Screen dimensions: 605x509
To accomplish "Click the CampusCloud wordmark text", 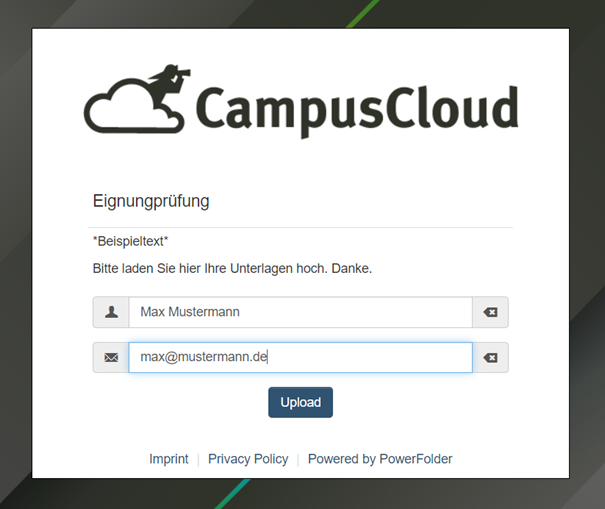I will click(x=357, y=109).
